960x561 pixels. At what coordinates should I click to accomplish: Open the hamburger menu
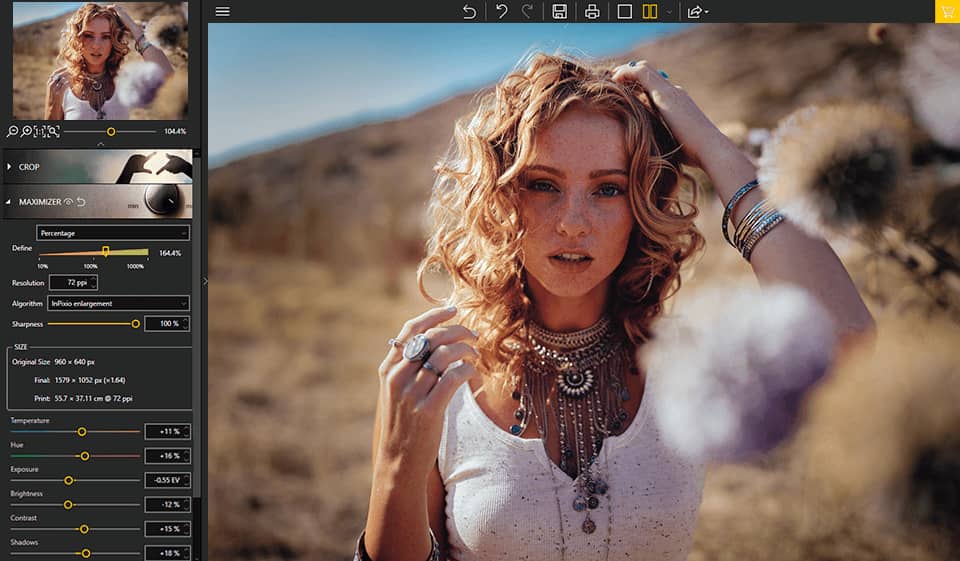pos(223,12)
